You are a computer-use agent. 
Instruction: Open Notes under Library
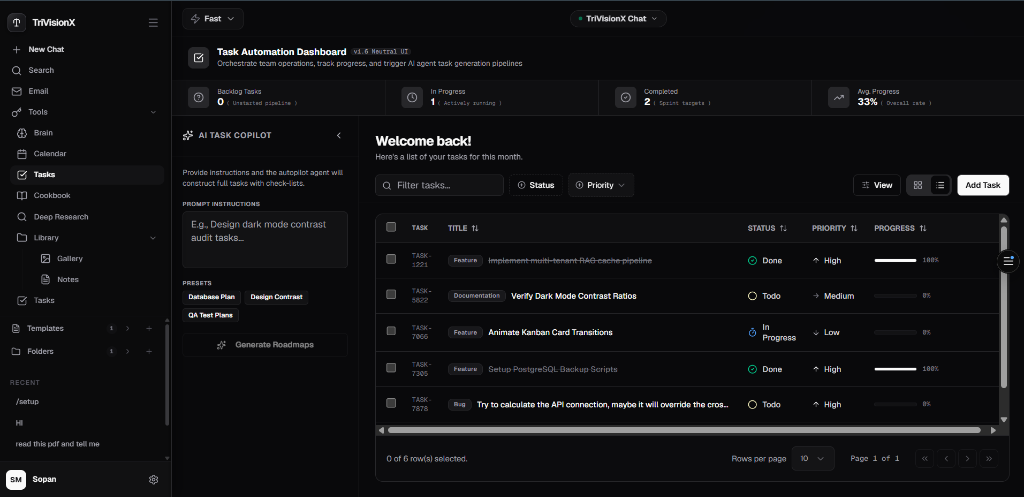(67, 280)
